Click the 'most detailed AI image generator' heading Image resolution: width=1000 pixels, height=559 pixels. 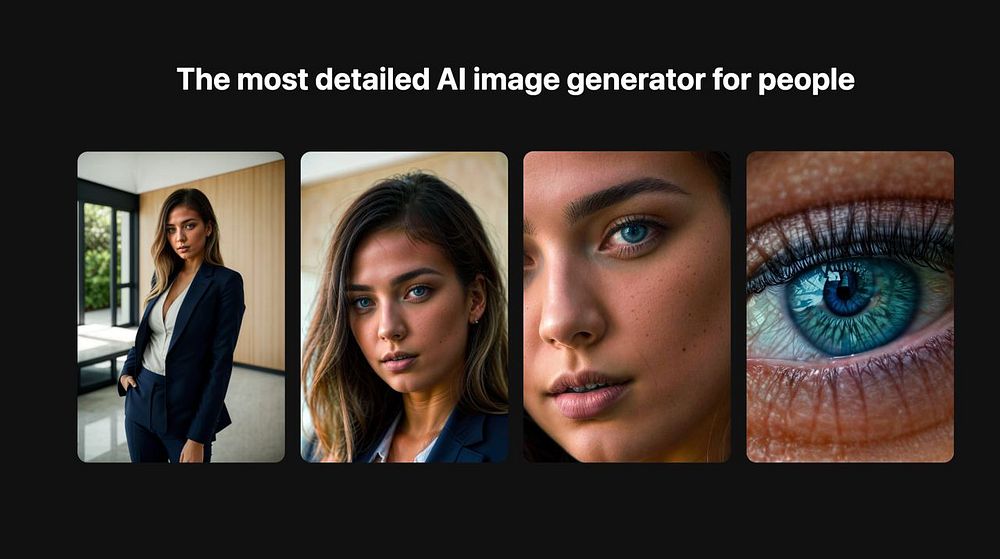(x=515, y=80)
